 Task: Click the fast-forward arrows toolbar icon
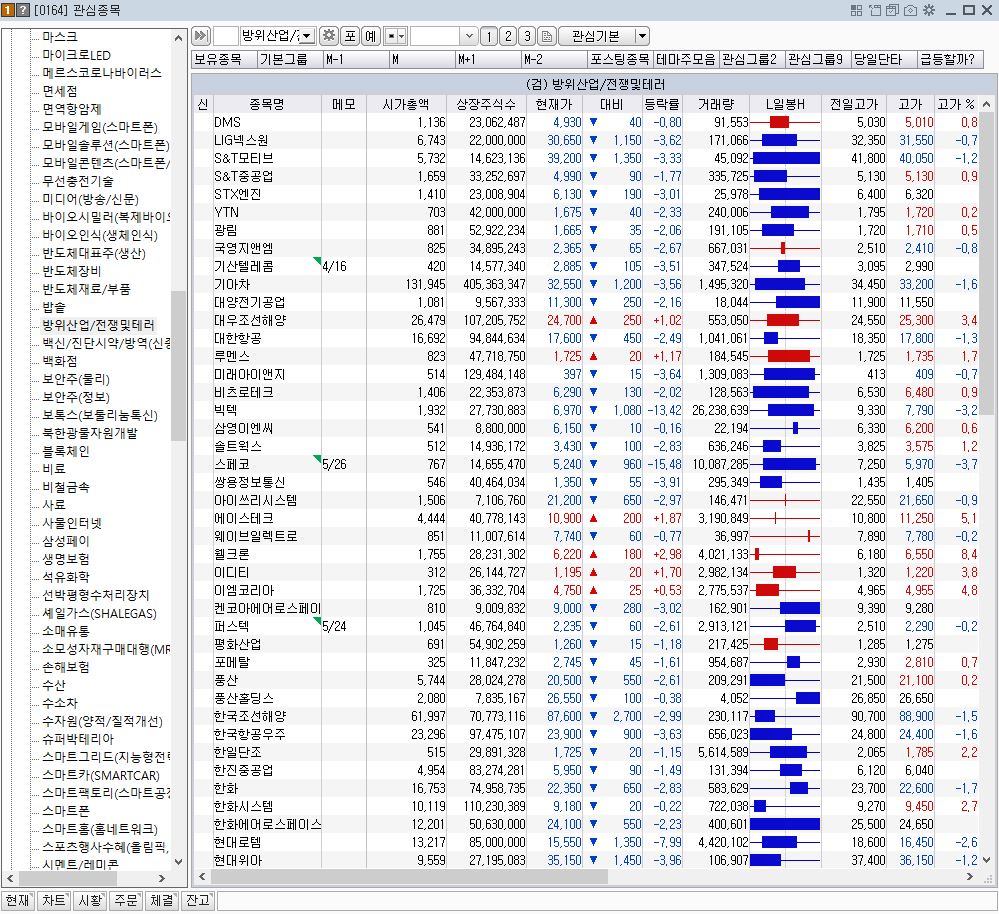pos(201,36)
